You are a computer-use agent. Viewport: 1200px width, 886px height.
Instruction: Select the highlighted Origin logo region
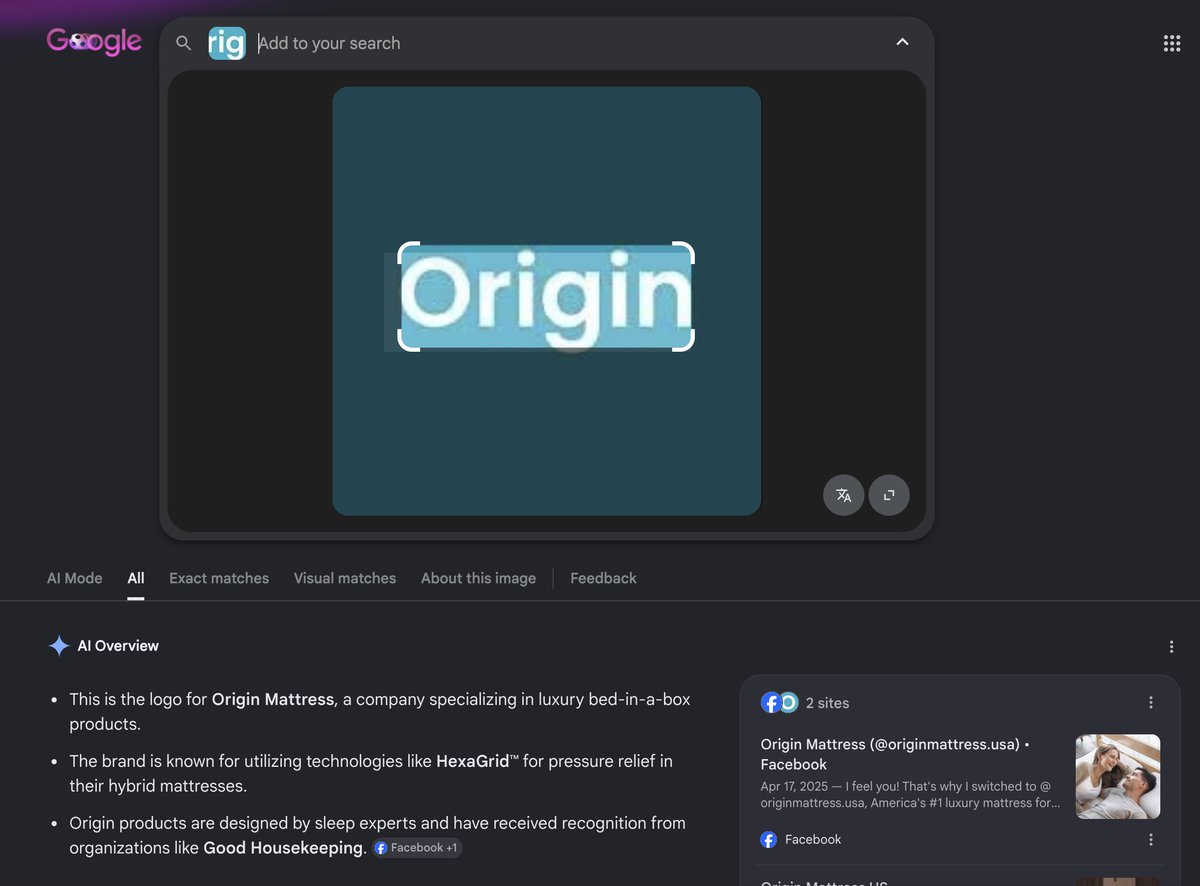tap(546, 297)
